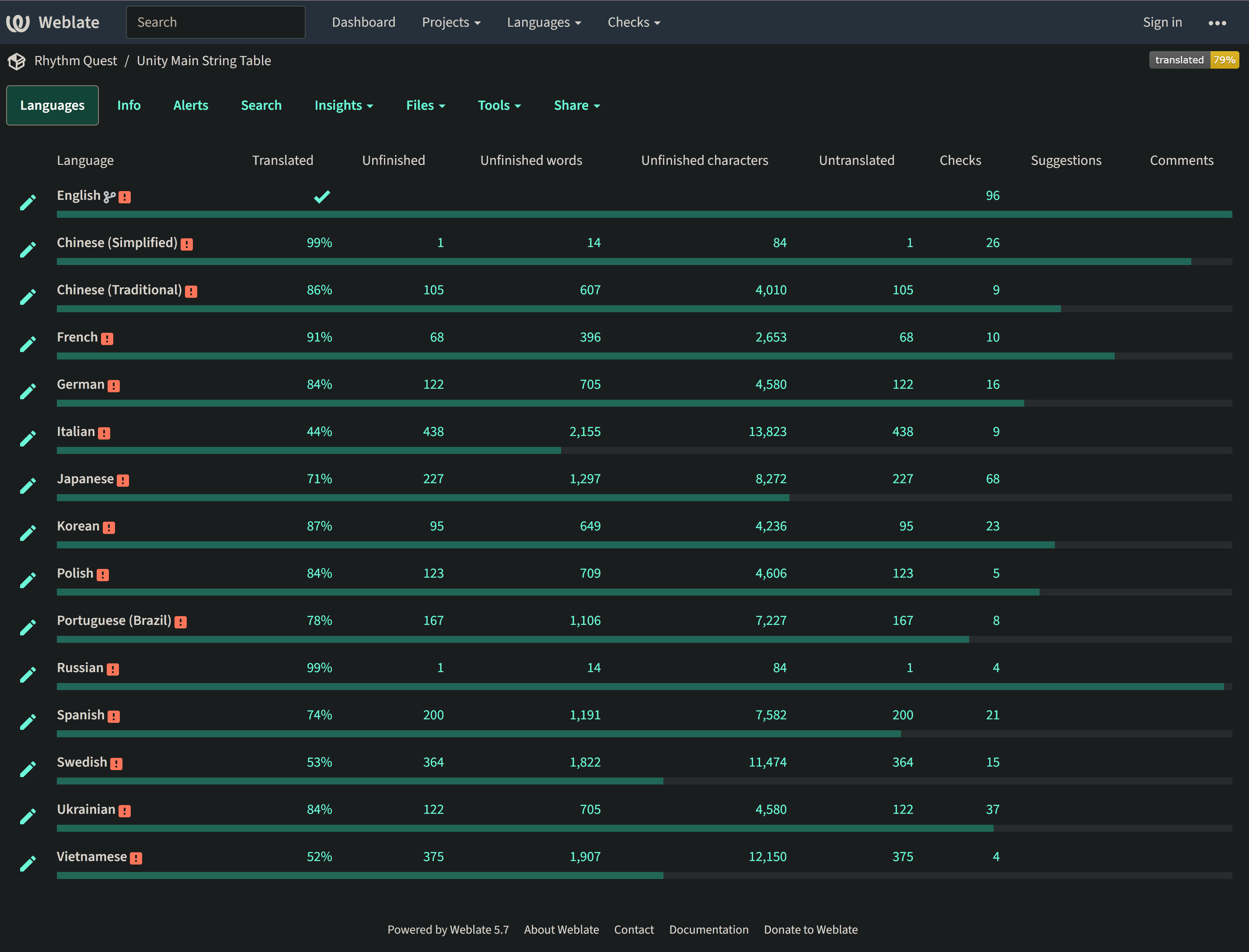Edit German translation via pencil icon
This screenshot has width=1249, height=952.
(x=28, y=391)
